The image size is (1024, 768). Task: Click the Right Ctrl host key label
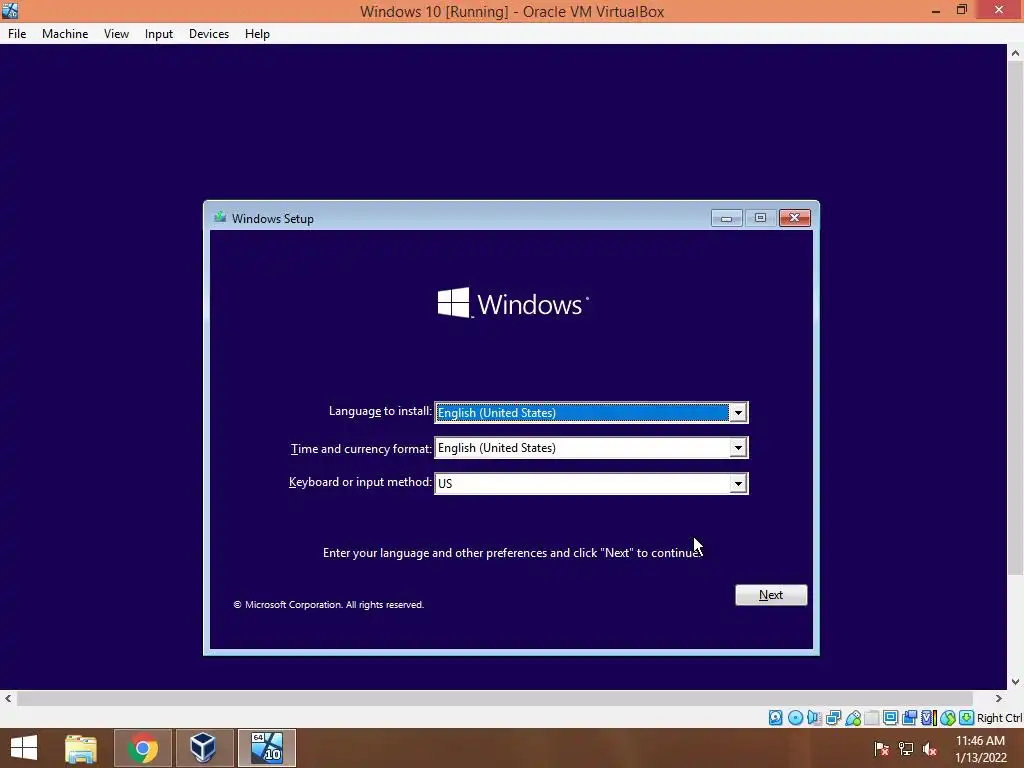[999, 718]
